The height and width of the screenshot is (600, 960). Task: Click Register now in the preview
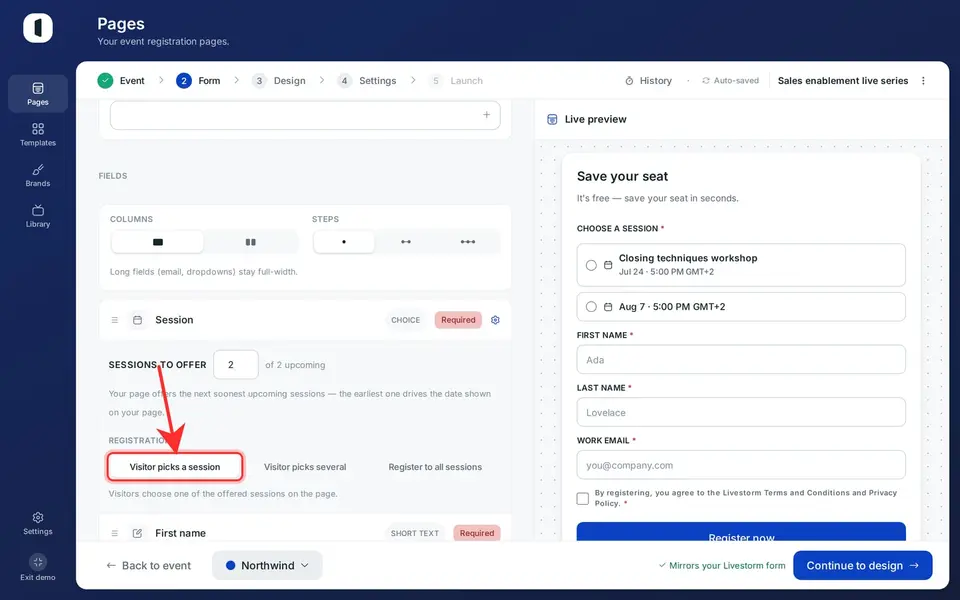click(741, 531)
